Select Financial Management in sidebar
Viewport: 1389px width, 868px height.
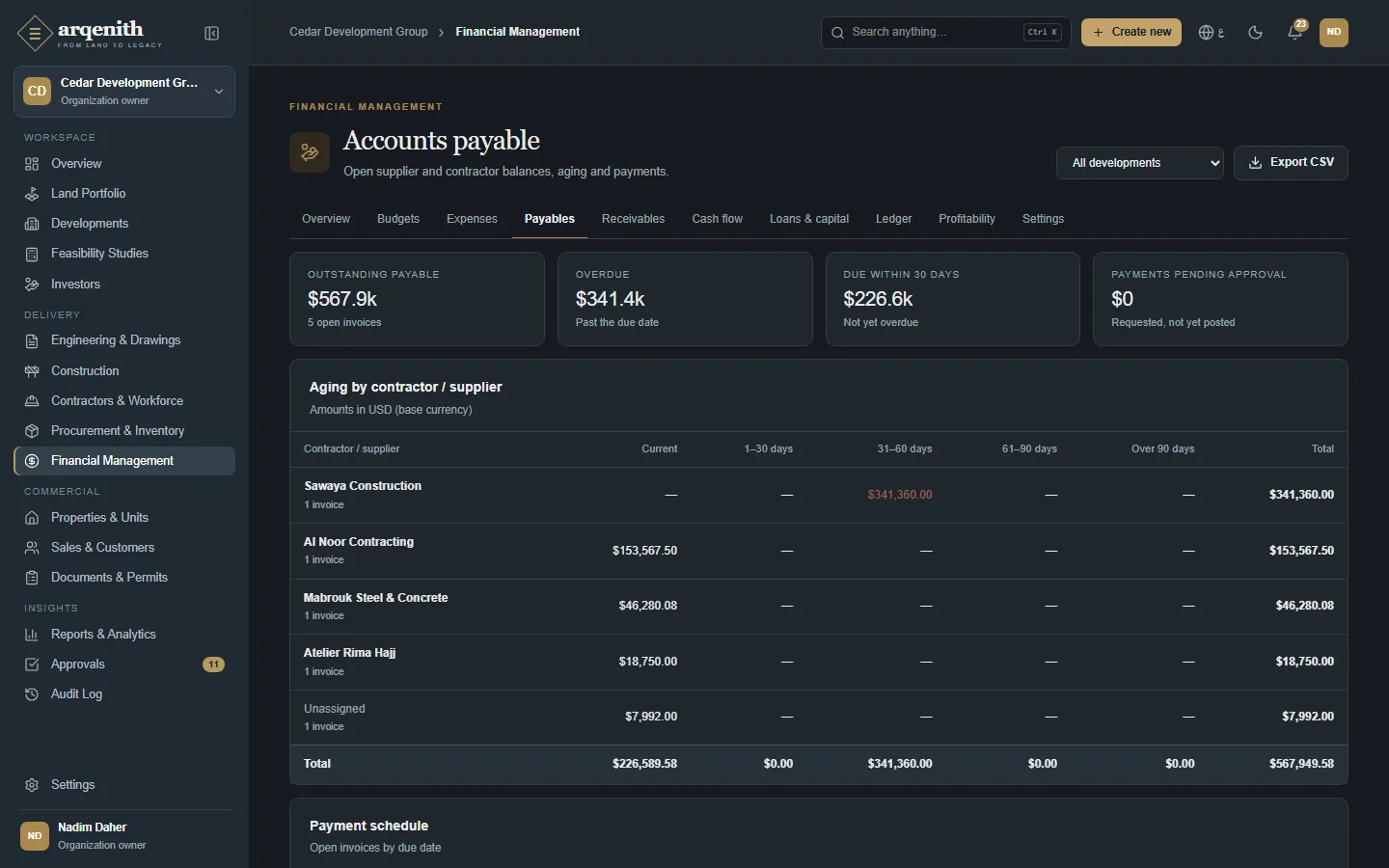(x=124, y=461)
